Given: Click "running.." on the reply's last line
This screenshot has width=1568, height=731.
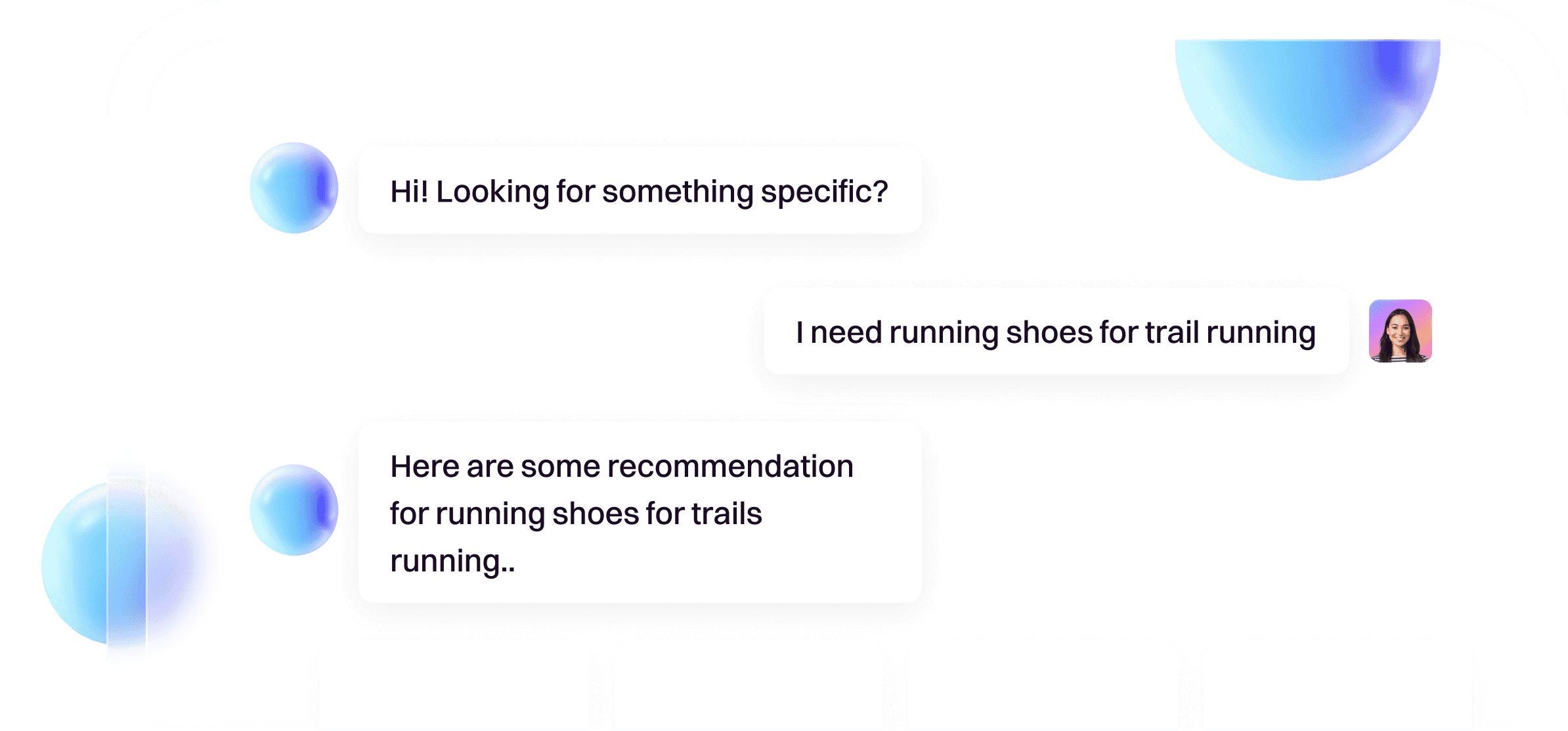Looking at the screenshot, I should [452, 561].
